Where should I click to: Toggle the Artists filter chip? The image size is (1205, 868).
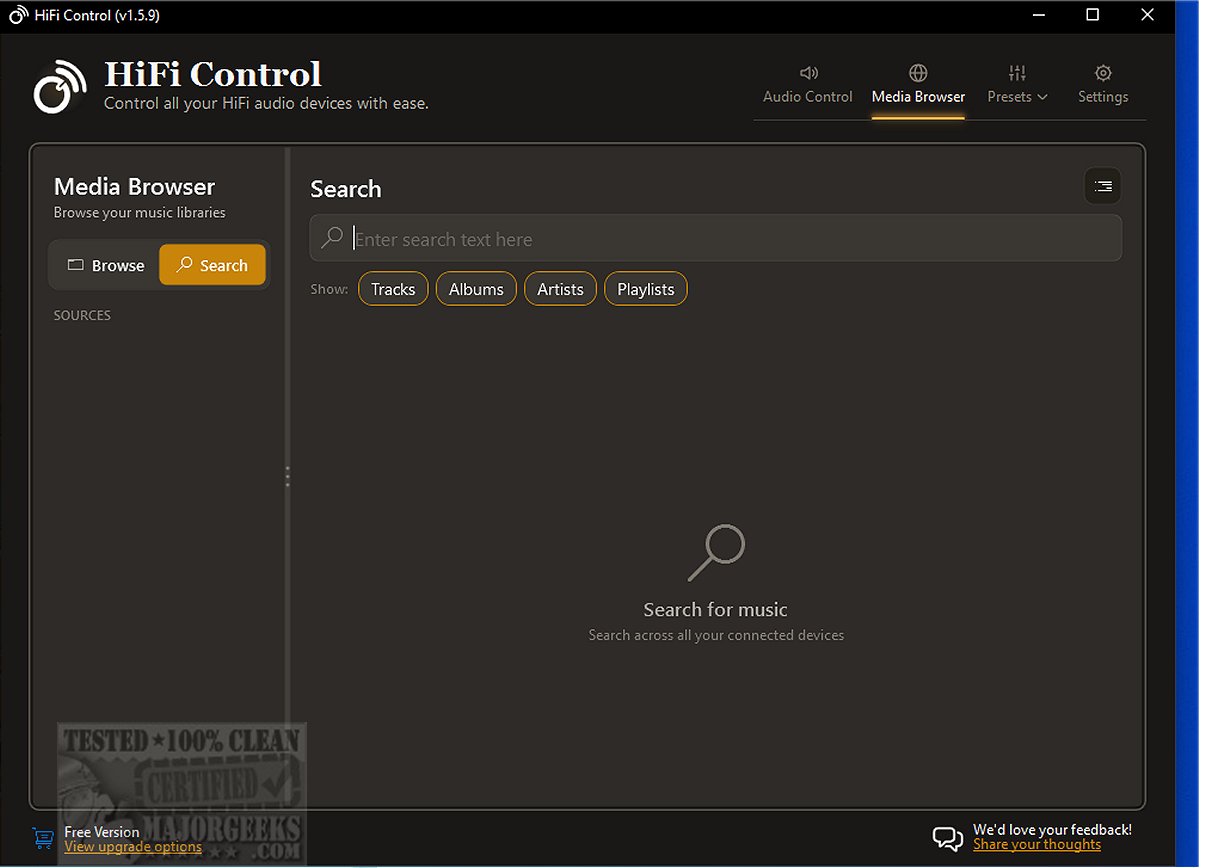click(560, 289)
